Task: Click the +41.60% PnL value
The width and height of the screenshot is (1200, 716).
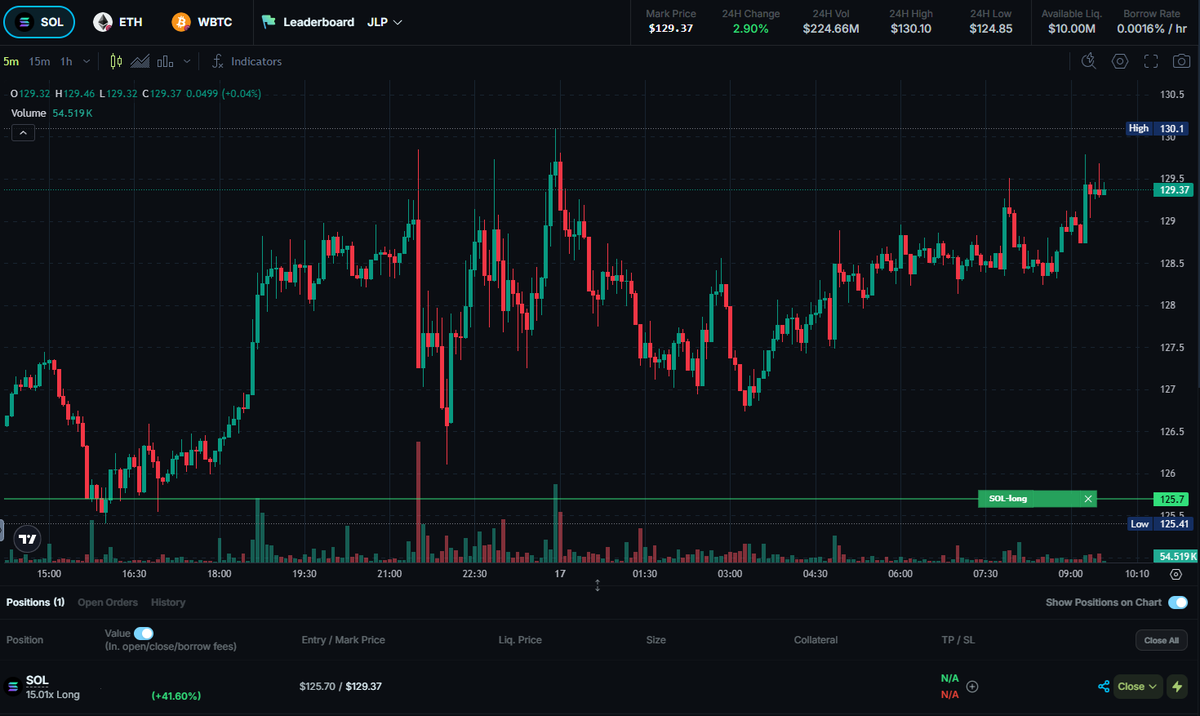Action: click(176, 695)
